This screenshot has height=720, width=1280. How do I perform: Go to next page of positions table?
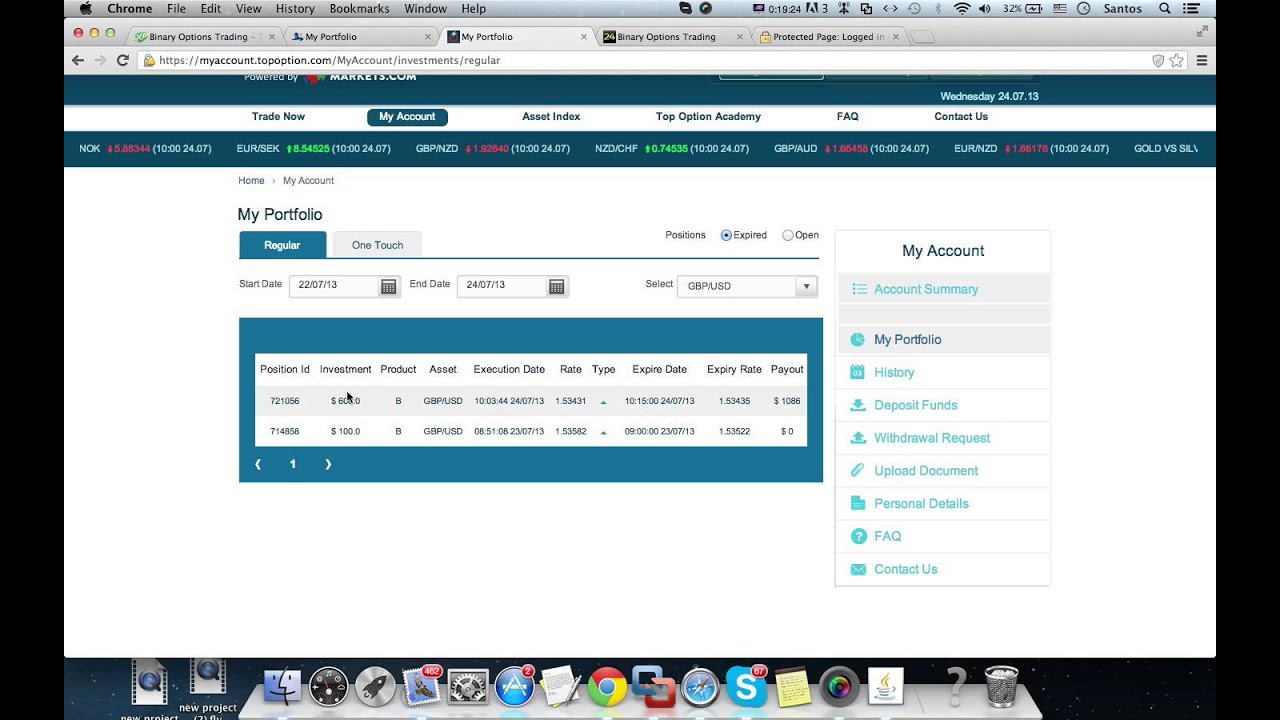point(327,464)
